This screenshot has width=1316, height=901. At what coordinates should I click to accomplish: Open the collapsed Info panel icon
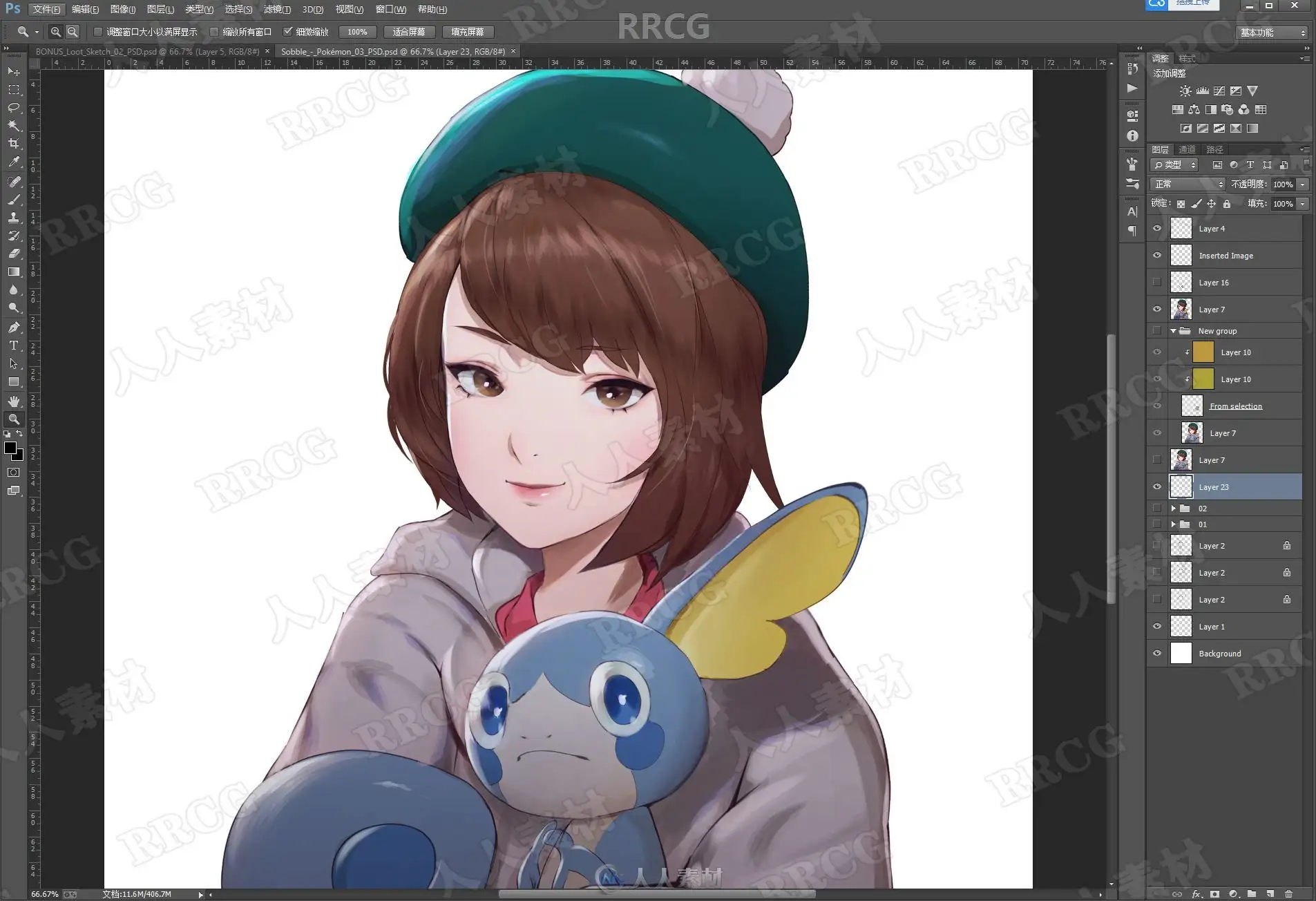(x=1132, y=136)
